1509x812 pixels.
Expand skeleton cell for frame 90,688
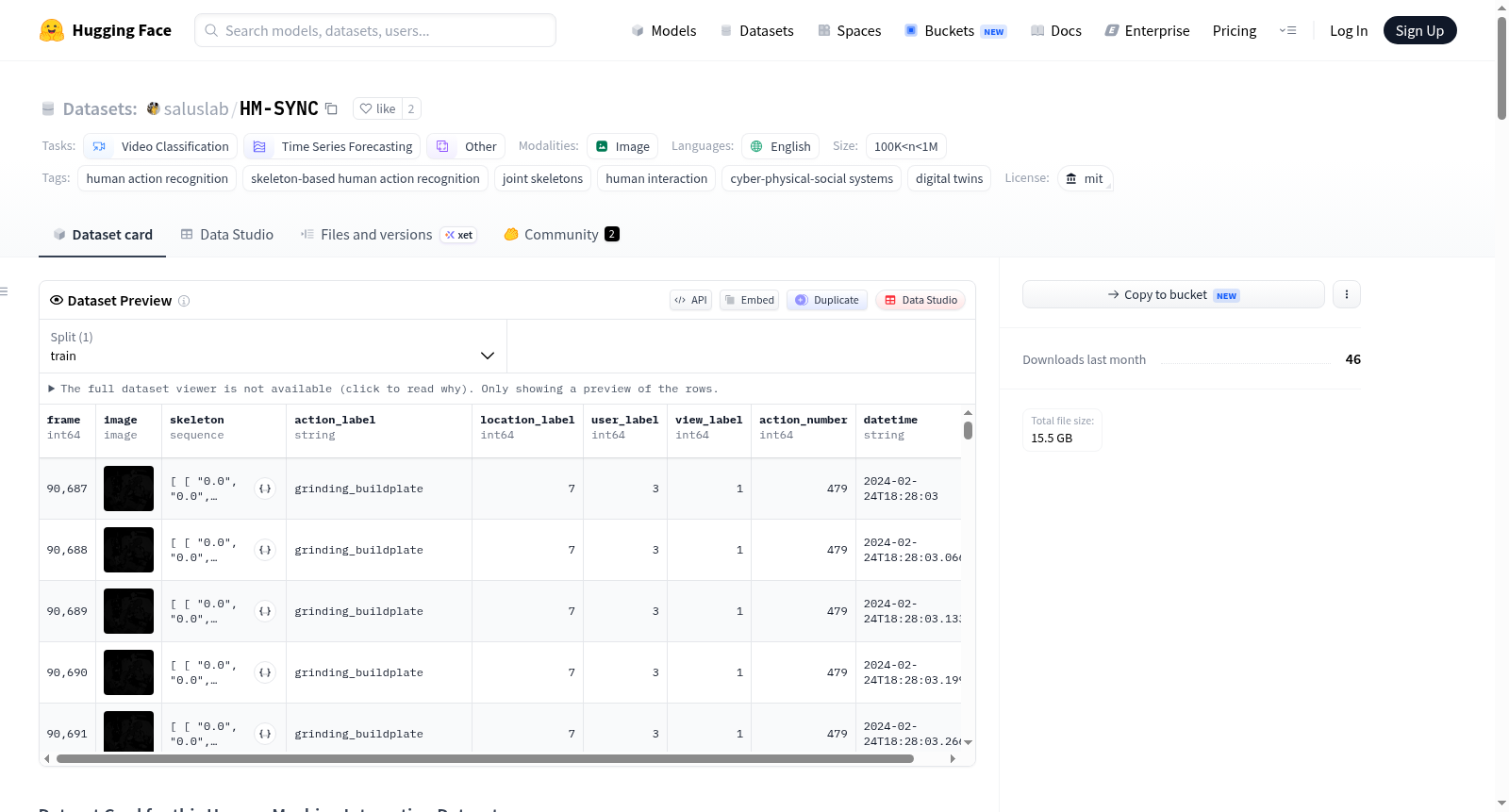coord(265,550)
